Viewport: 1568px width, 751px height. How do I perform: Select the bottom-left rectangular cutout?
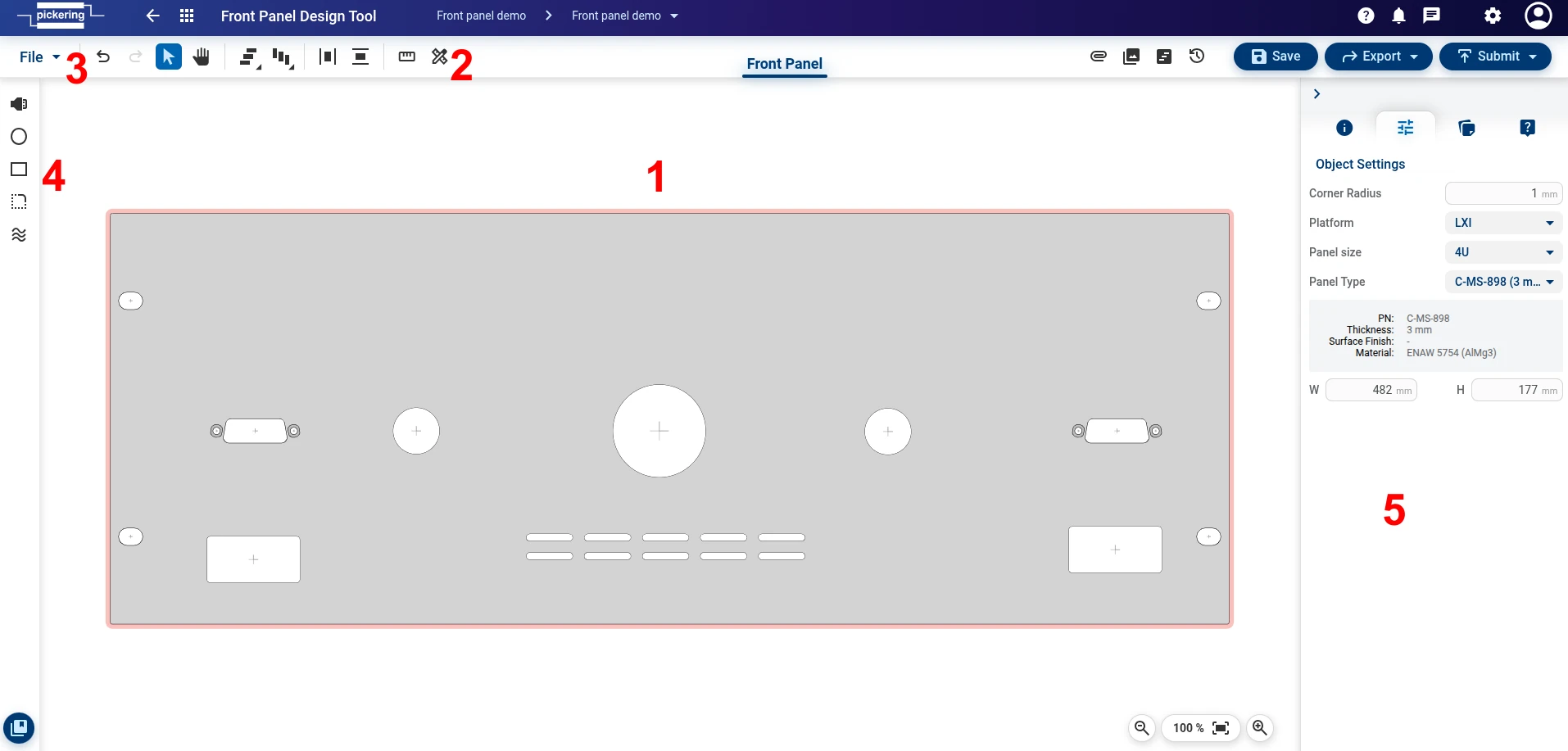(x=253, y=559)
